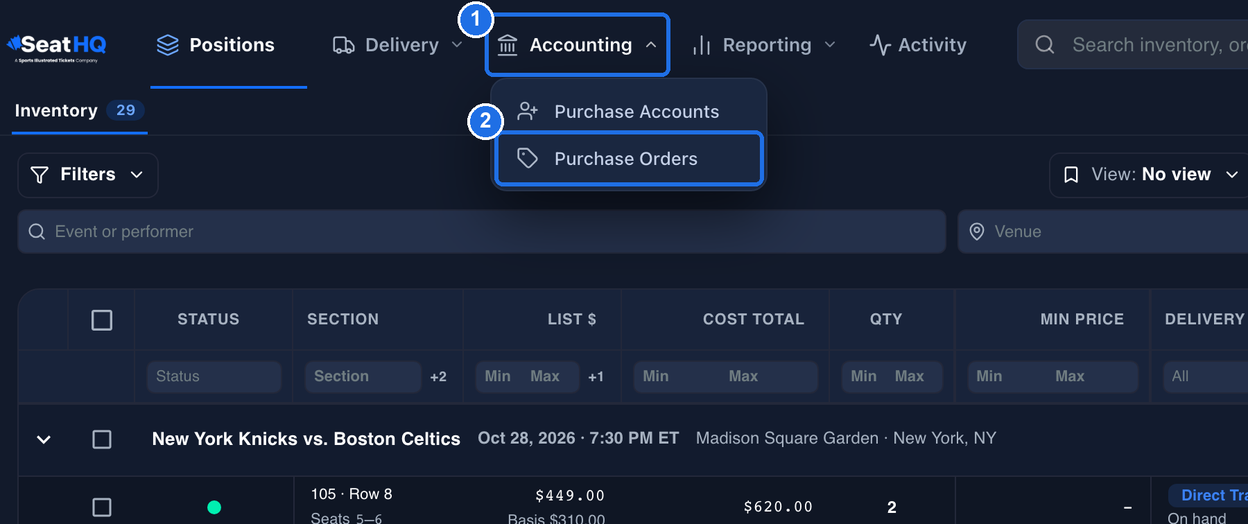Click the DELIVERY column header
The image size is (1248, 524).
point(1205,319)
